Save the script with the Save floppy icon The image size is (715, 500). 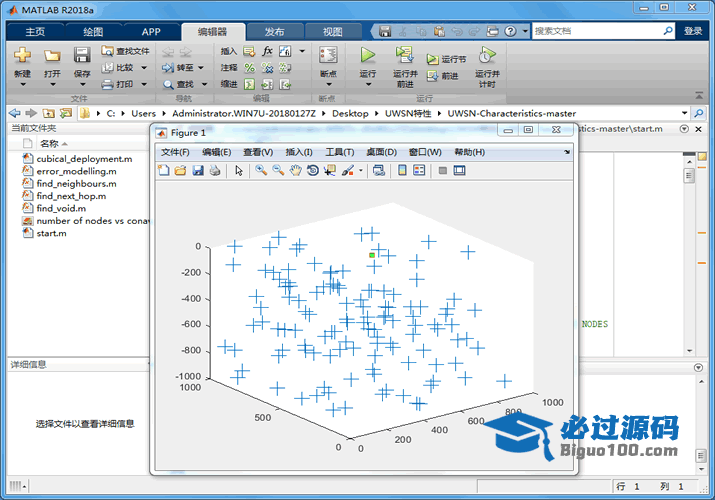coord(82,55)
